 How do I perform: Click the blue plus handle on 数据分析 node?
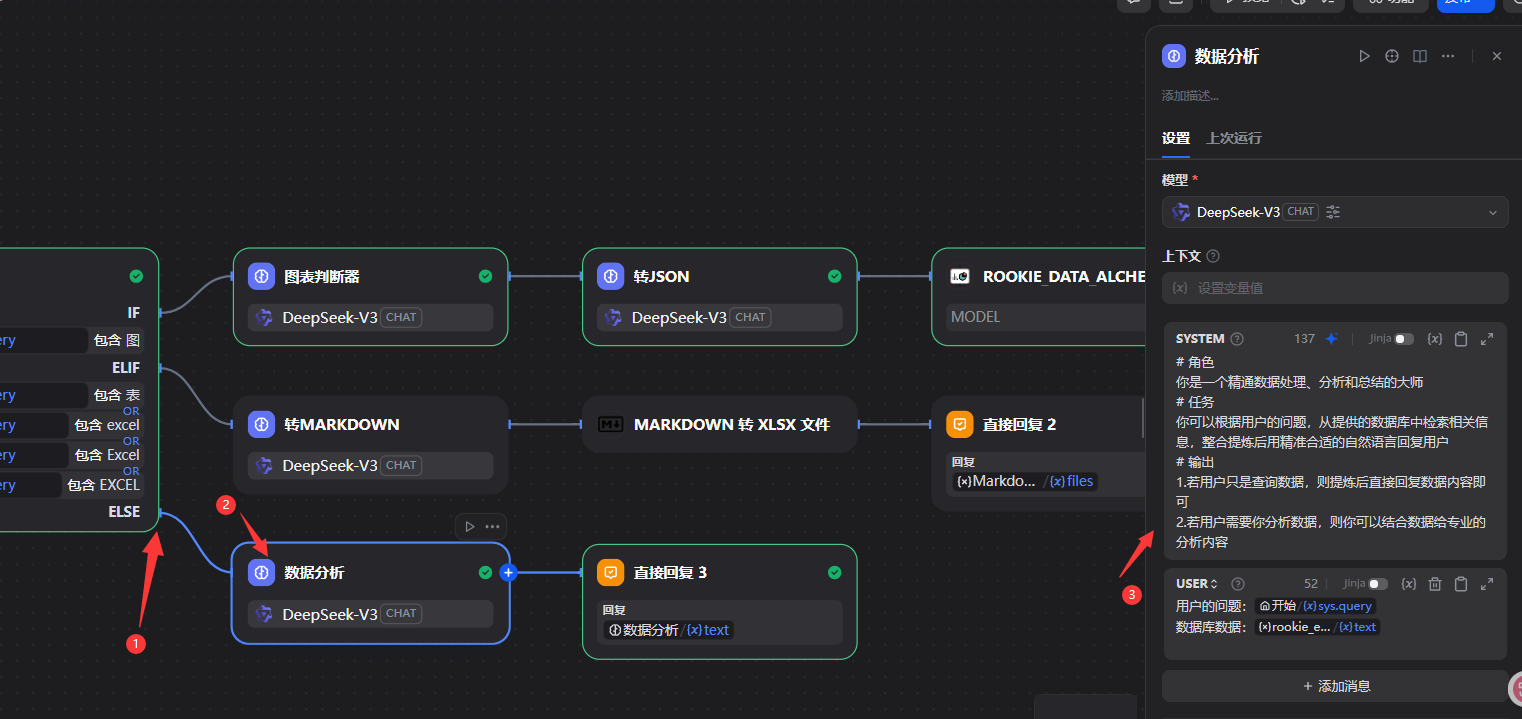click(x=508, y=573)
